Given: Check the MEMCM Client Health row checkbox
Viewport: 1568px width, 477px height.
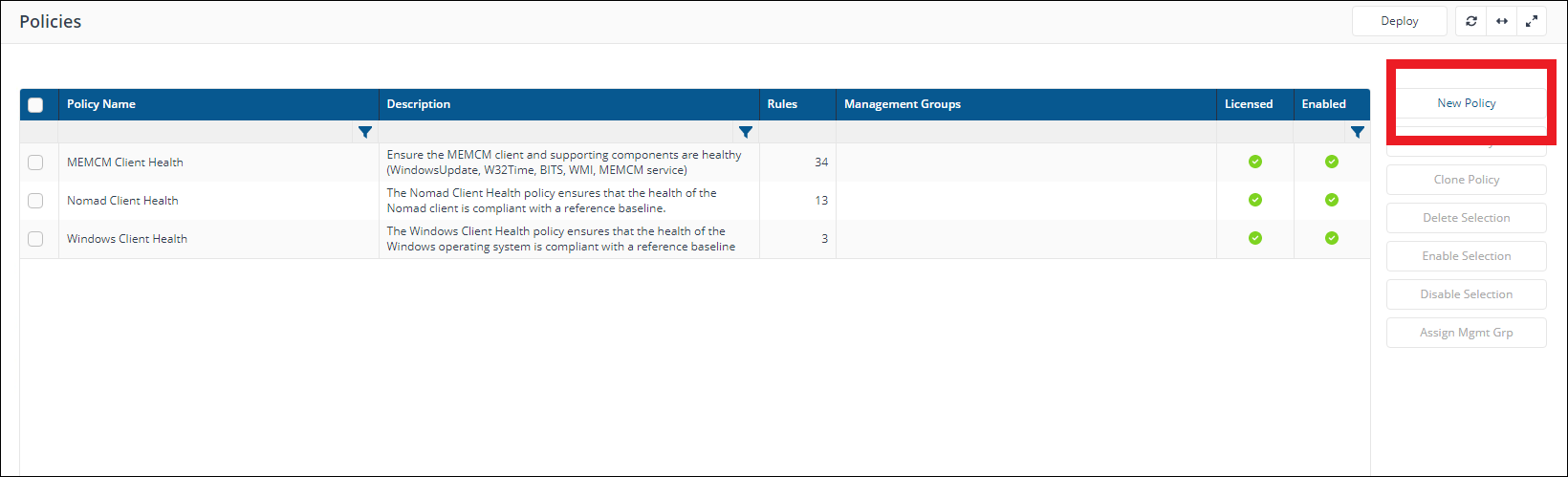Looking at the screenshot, I should pyautogui.click(x=35, y=163).
